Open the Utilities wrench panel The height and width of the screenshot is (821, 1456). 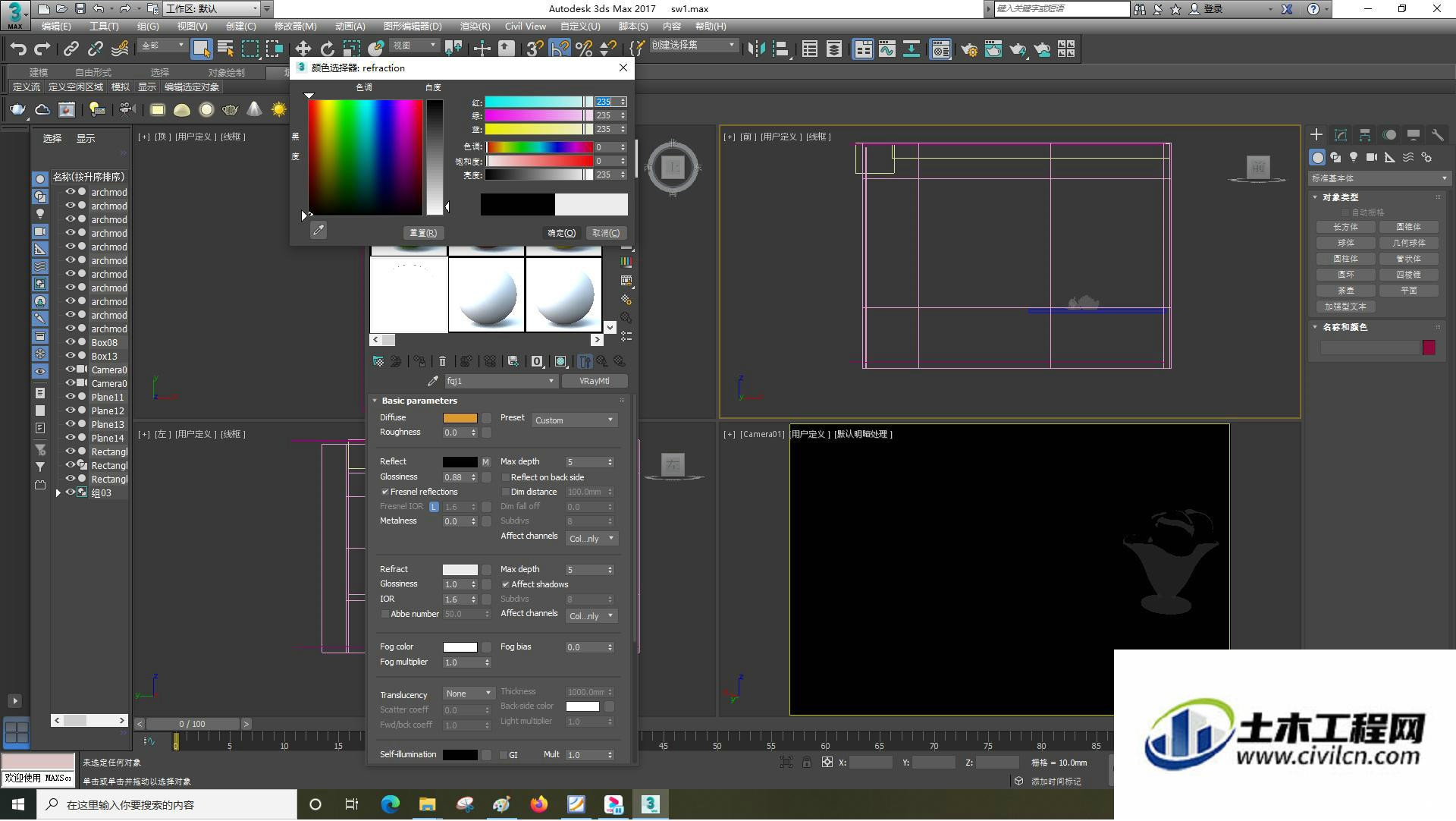click(x=1437, y=134)
